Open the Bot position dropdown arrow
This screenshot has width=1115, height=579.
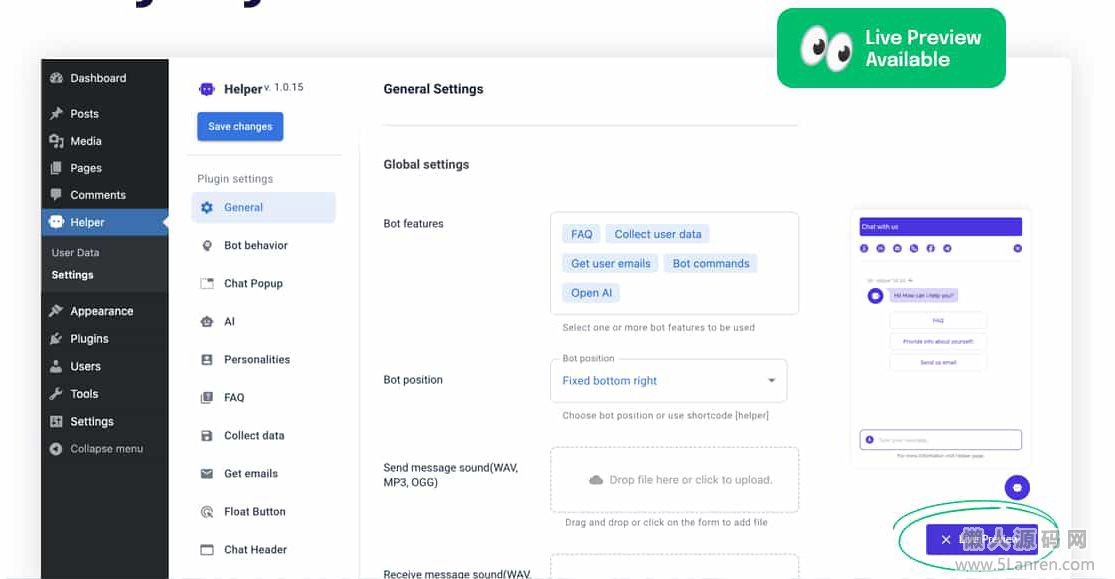pos(772,381)
